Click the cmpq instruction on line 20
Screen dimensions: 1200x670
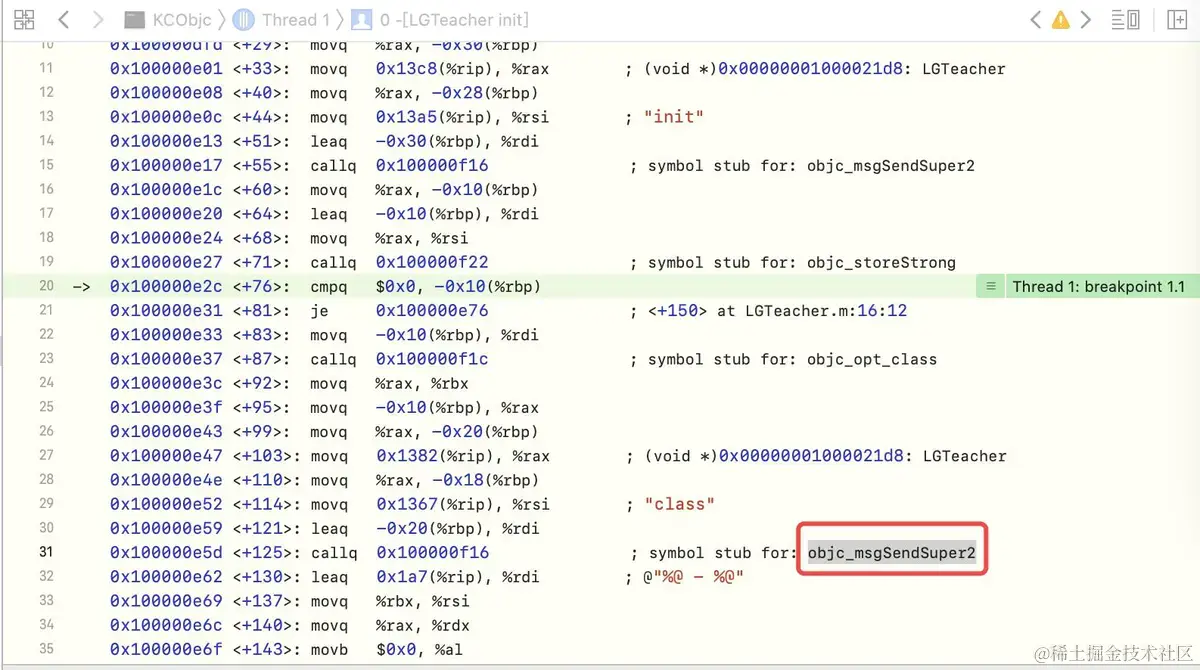pyautogui.click(x=329, y=286)
